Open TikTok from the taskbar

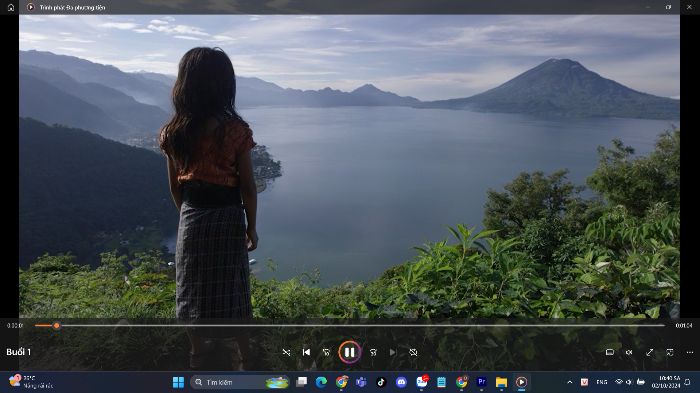coord(381,382)
